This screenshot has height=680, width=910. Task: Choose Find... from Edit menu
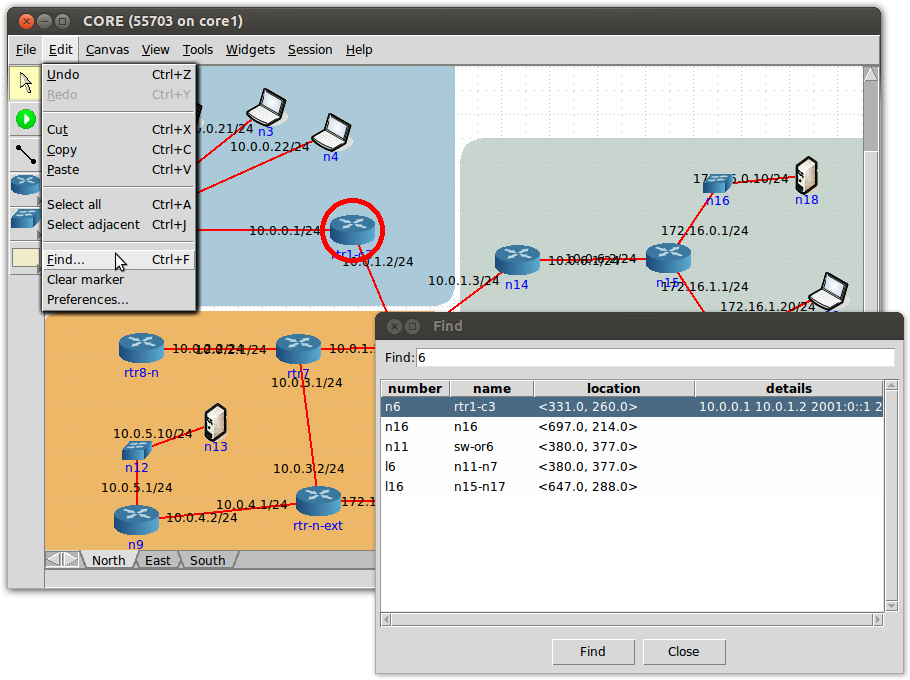click(x=119, y=259)
